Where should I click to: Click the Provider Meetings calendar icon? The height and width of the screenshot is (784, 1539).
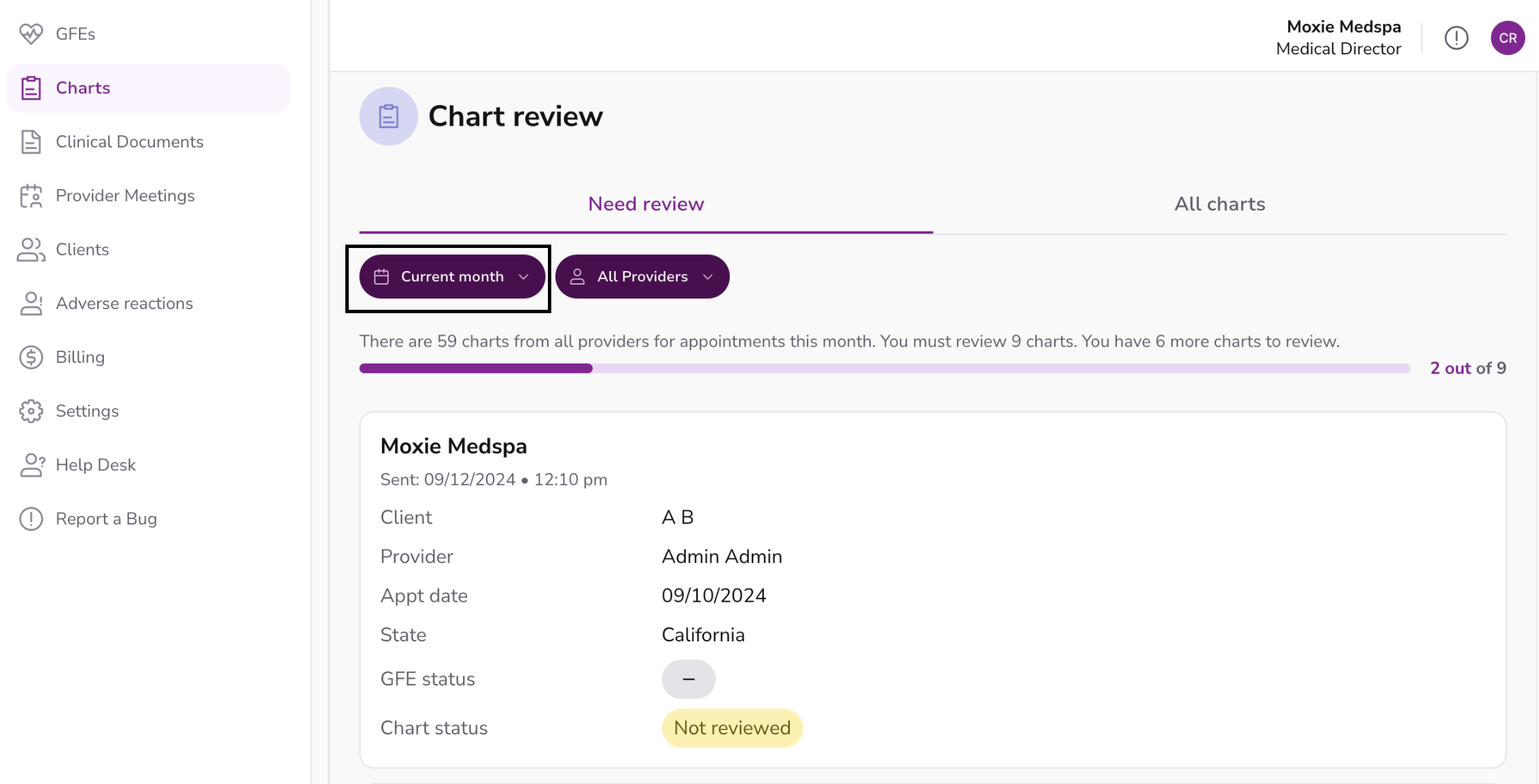click(x=31, y=196)
